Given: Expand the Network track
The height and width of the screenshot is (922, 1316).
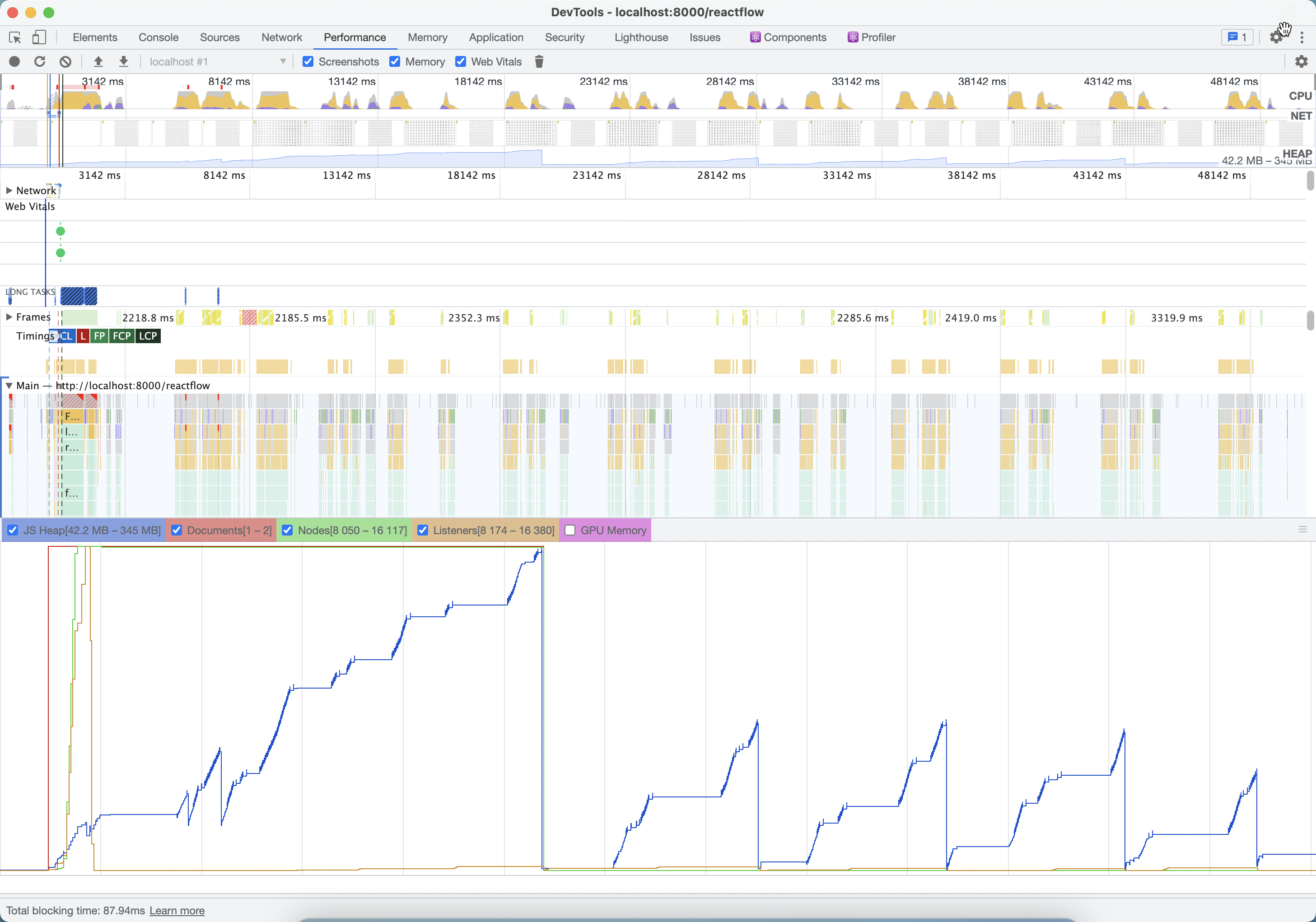Looking at the screenshot, I should click(x=9, y=190).
